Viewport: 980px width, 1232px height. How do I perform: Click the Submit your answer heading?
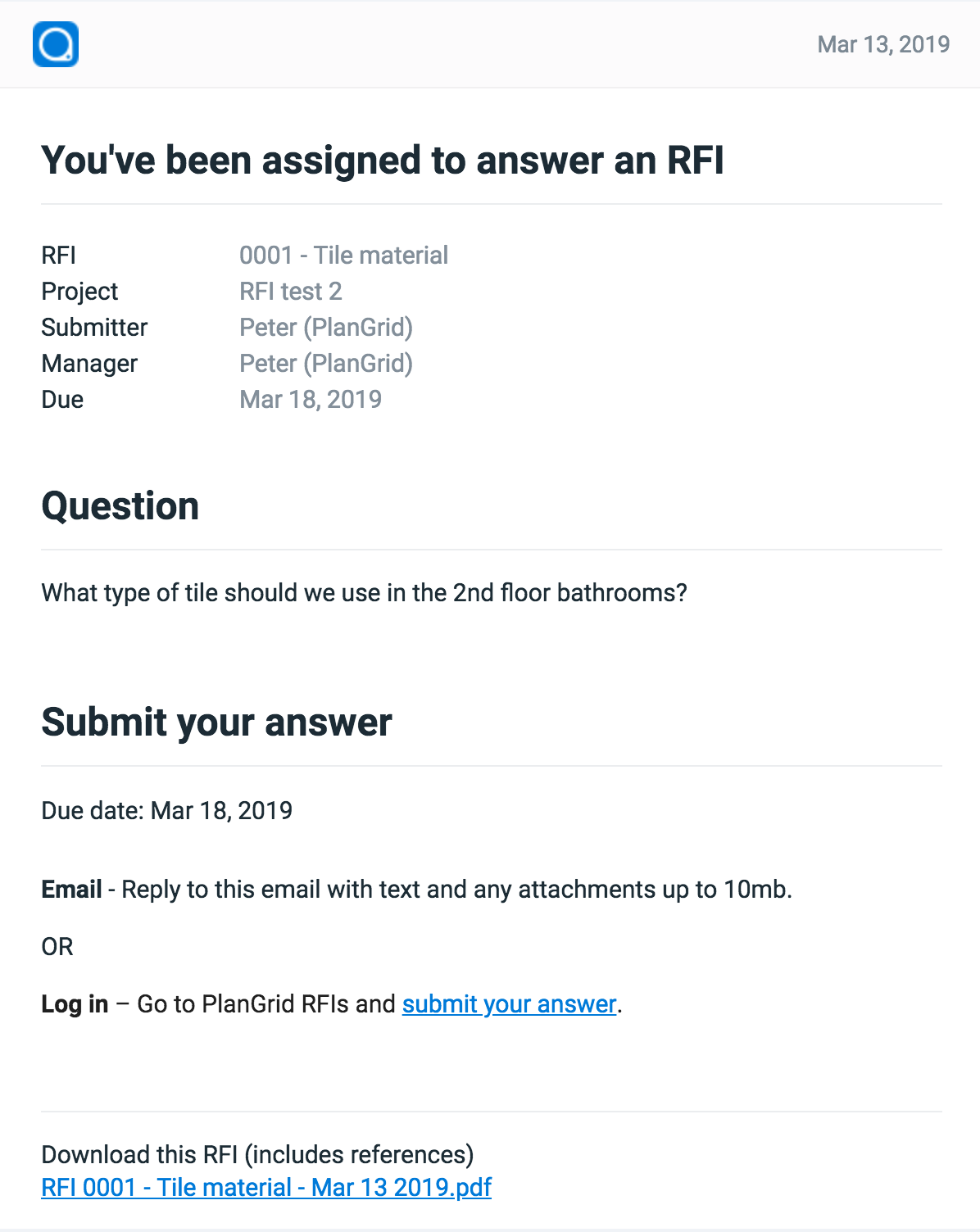pos(217,722)
